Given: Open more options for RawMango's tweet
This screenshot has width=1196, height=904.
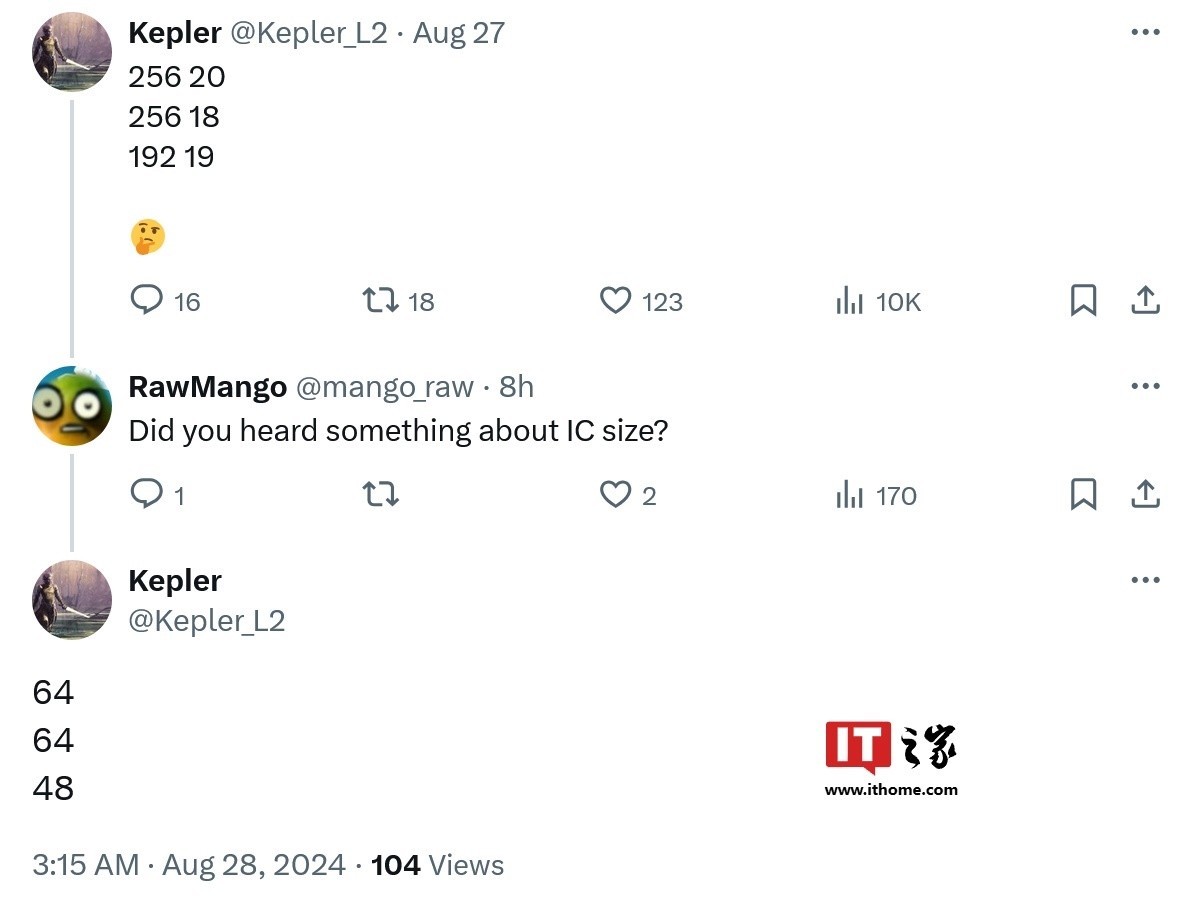Looking at the screenshot, I should click(1145, 386).
